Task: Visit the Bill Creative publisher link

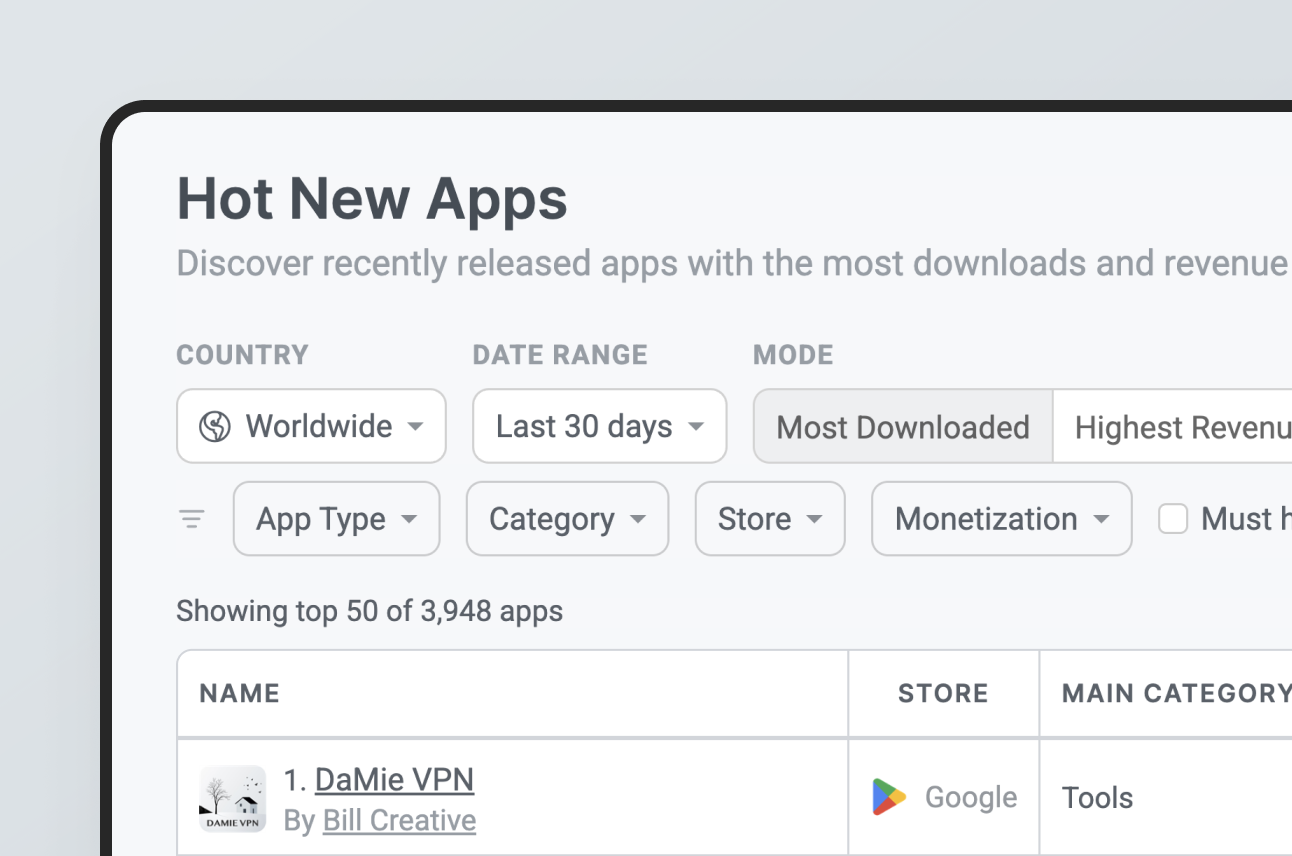Action: [x=399, y=820]
